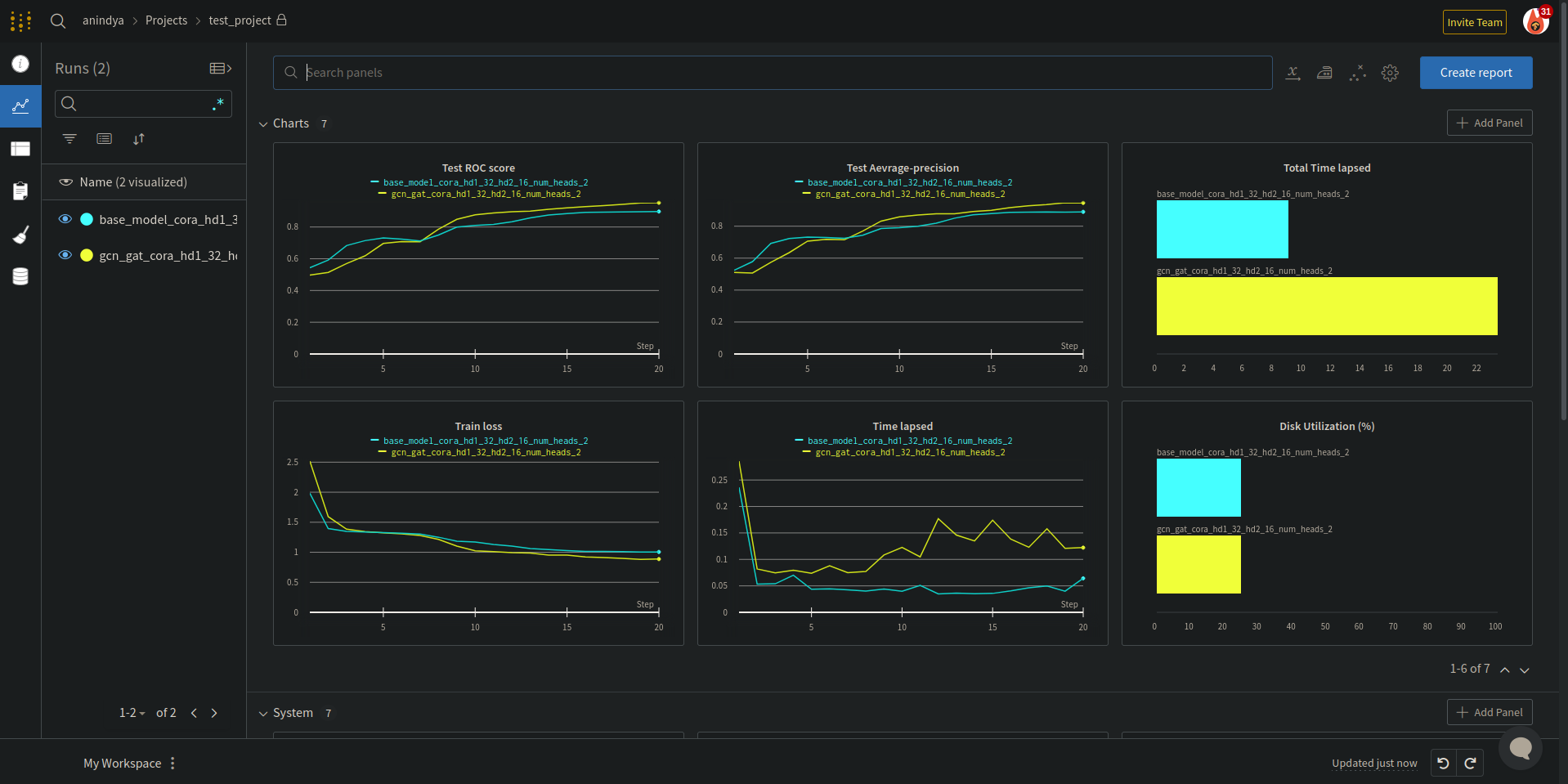Click the global search magnifier icon

click(58, 20)
